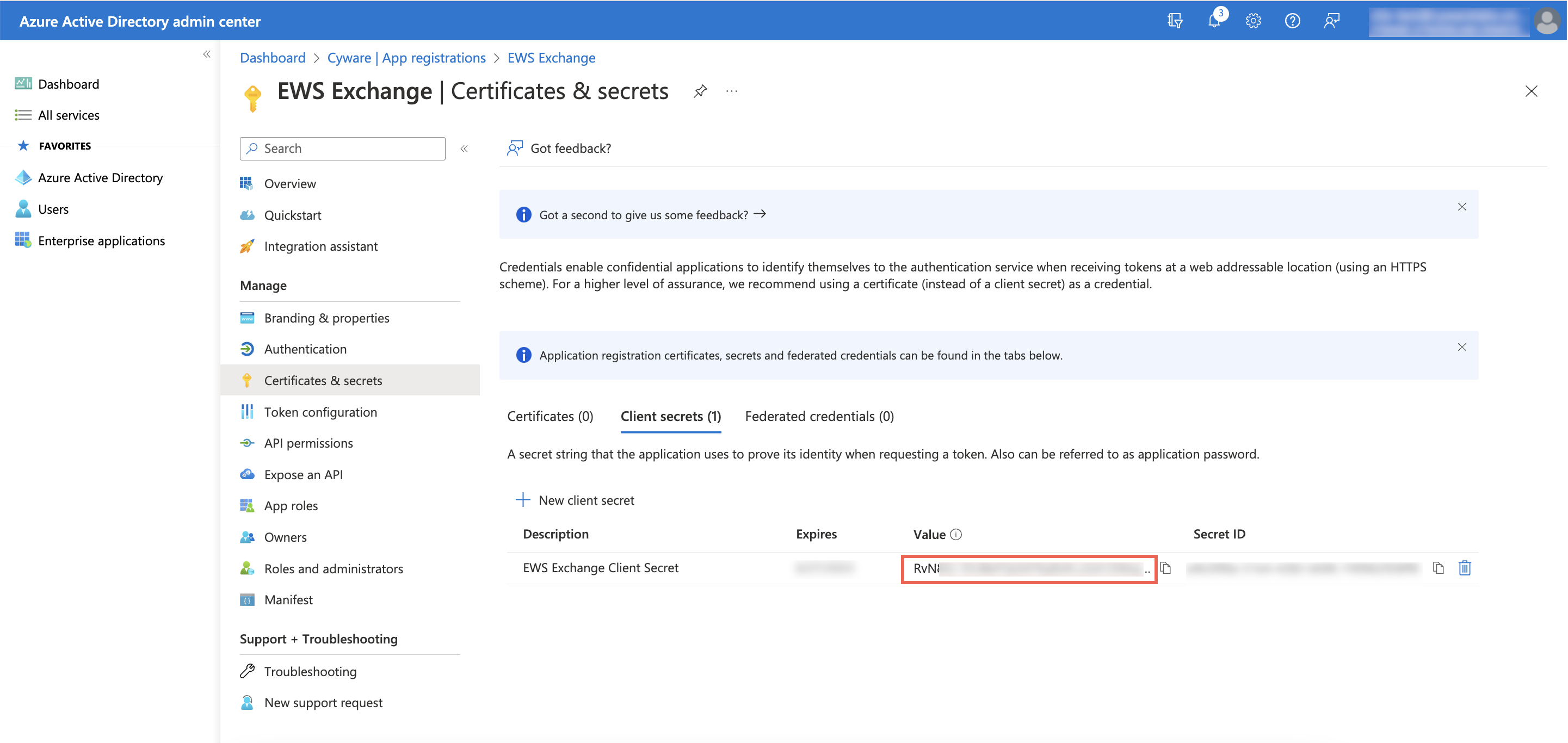Image resolution: width=1568 pixels, height=743 pixels.
Task: Open the help question mark
Action: (x=1292, y=21)
